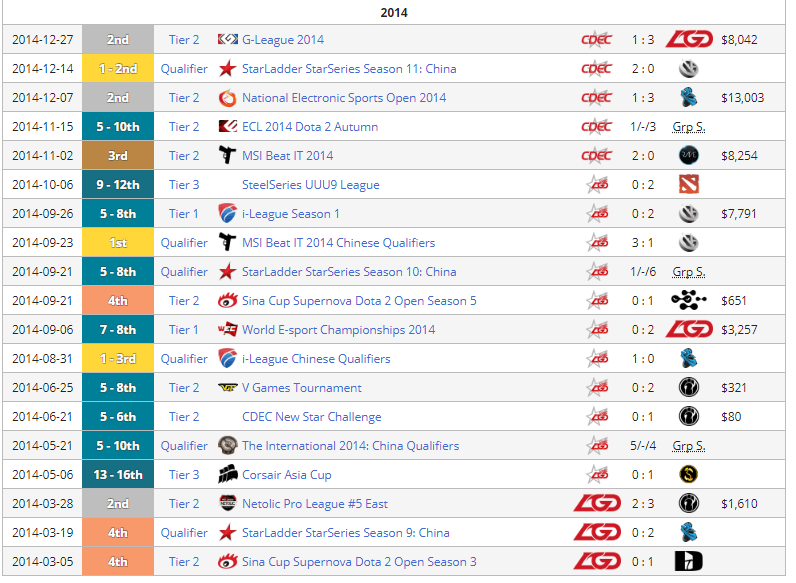Click Tier 1 link in World E-sport Championships row
Viewport: 796px width, 583px height.
click(x=184, y=330)
